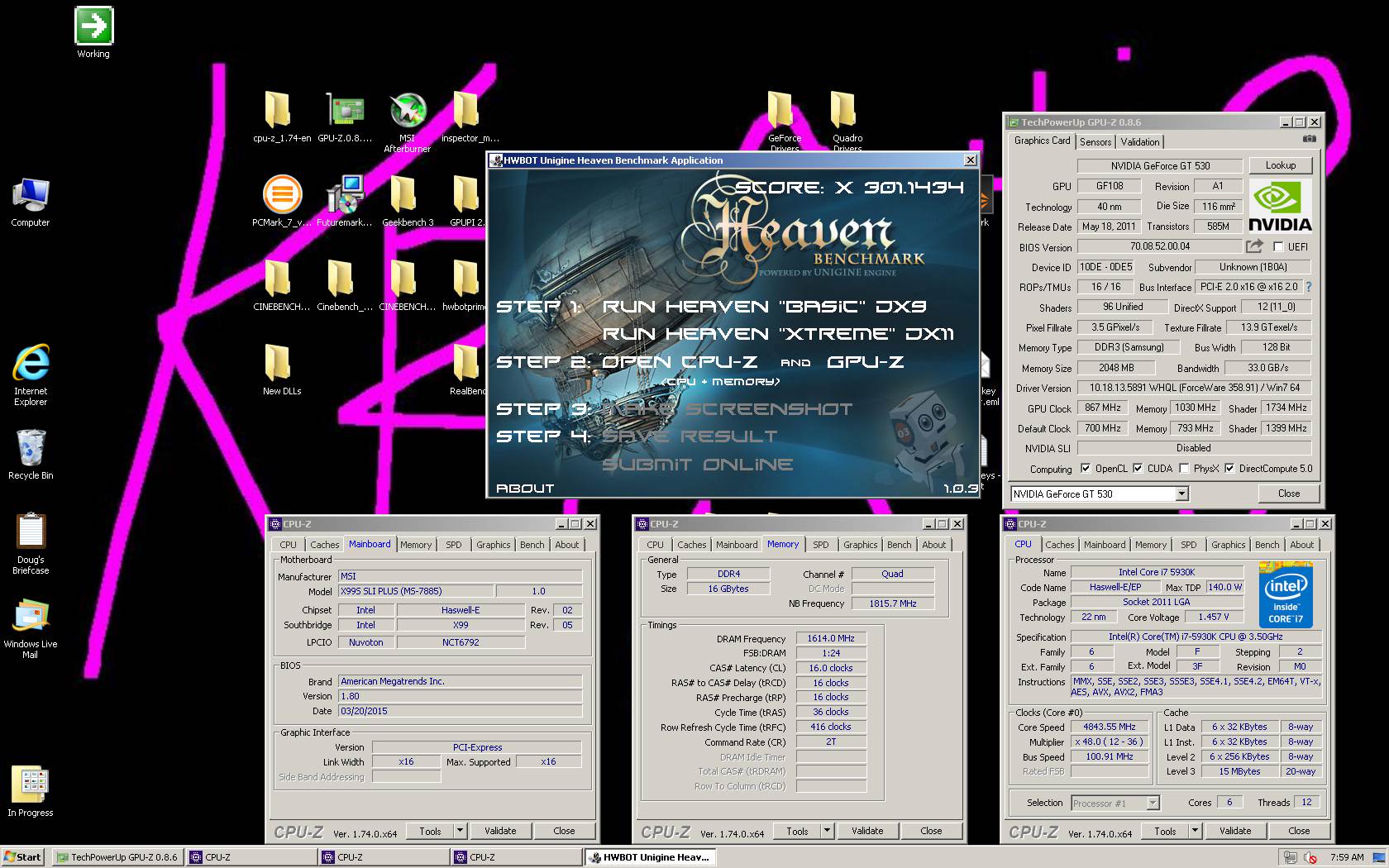Click the BIOS share export icon in GPU-Z
Viewport: 1389px width, 868px height.
pyautogui.click(x=1254, y=246)
